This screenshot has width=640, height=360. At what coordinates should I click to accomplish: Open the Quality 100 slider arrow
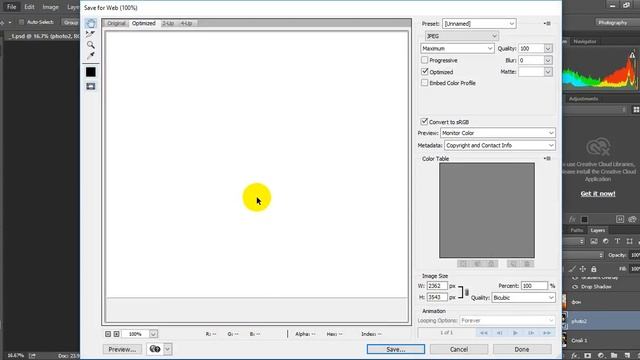(x=548, y=48)
